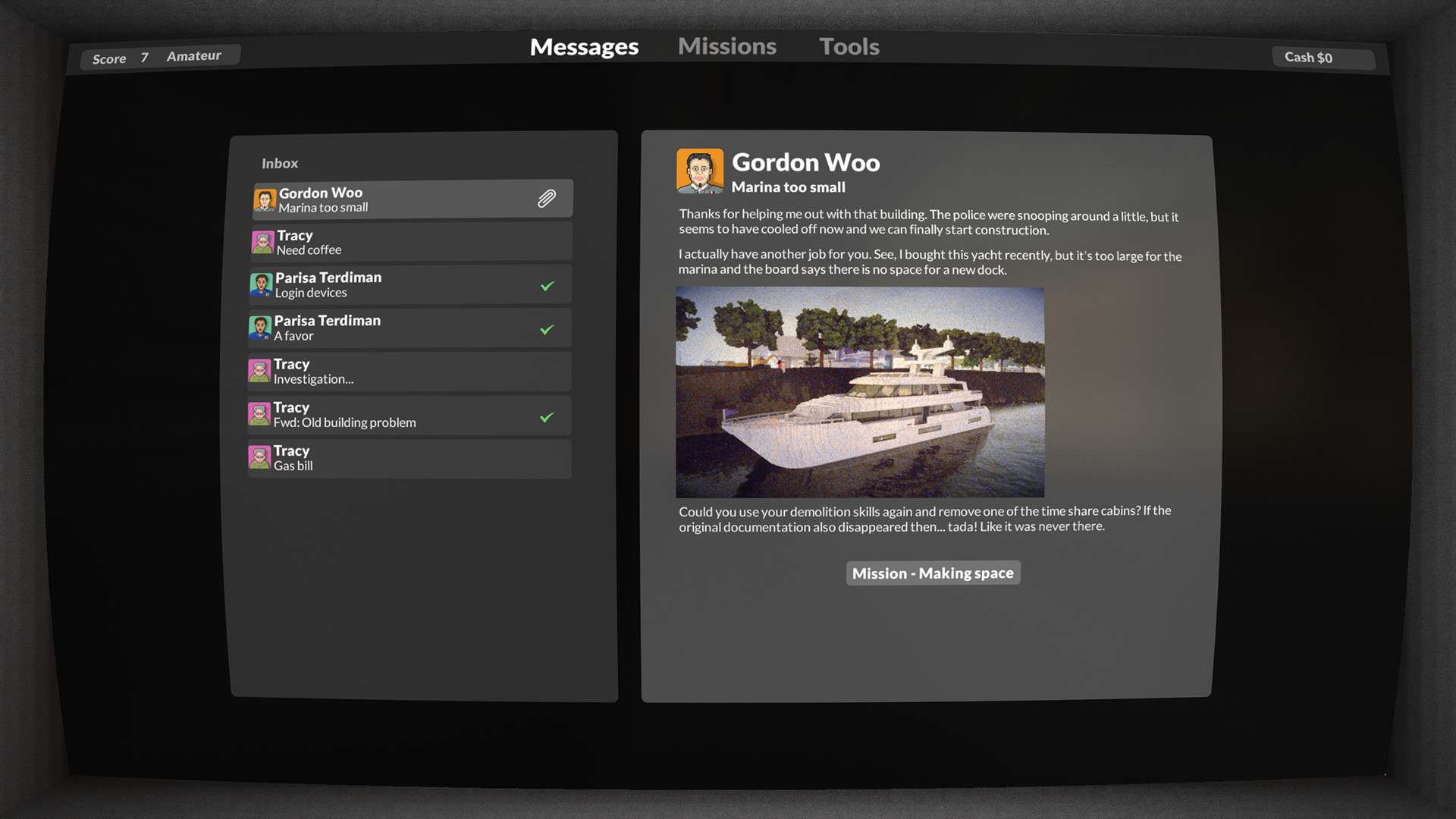1456x819 pixels.
Task: Toggle the checkmark on A favor message
Action: (548, 330)
